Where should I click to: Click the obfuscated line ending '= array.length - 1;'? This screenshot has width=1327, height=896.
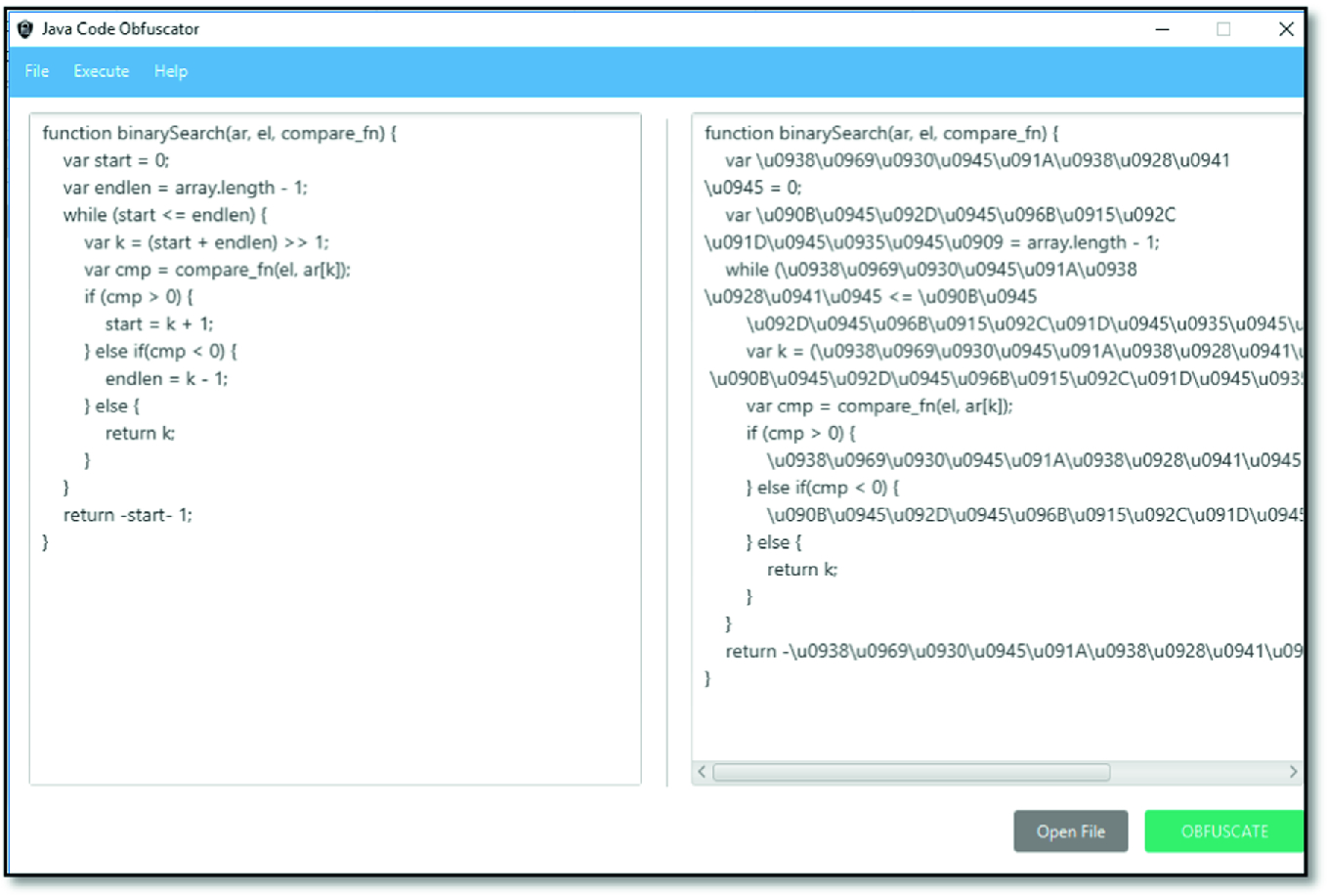(x=932, y=242)
